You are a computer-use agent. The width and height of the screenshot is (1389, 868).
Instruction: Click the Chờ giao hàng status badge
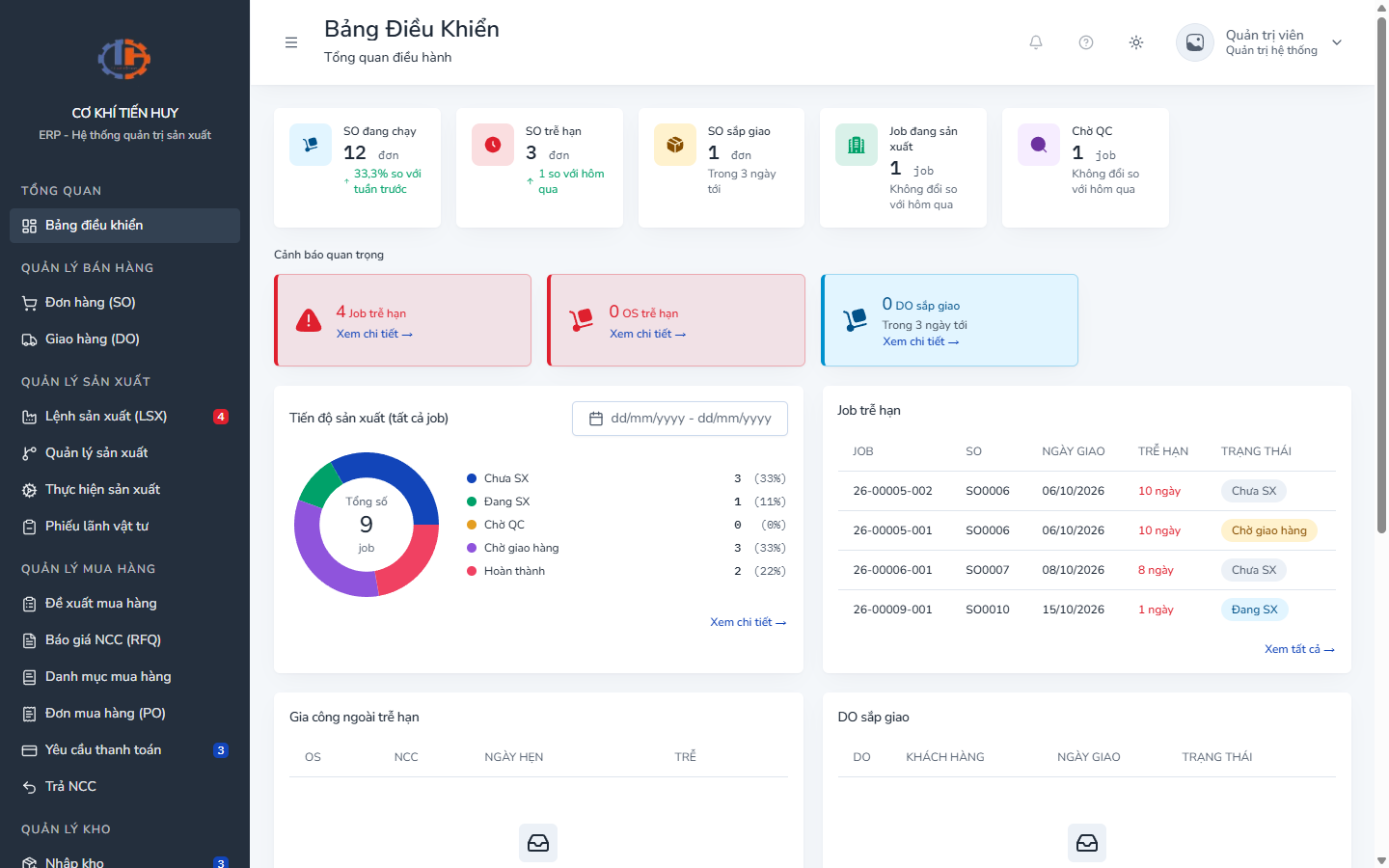(x=1269, y=530)
